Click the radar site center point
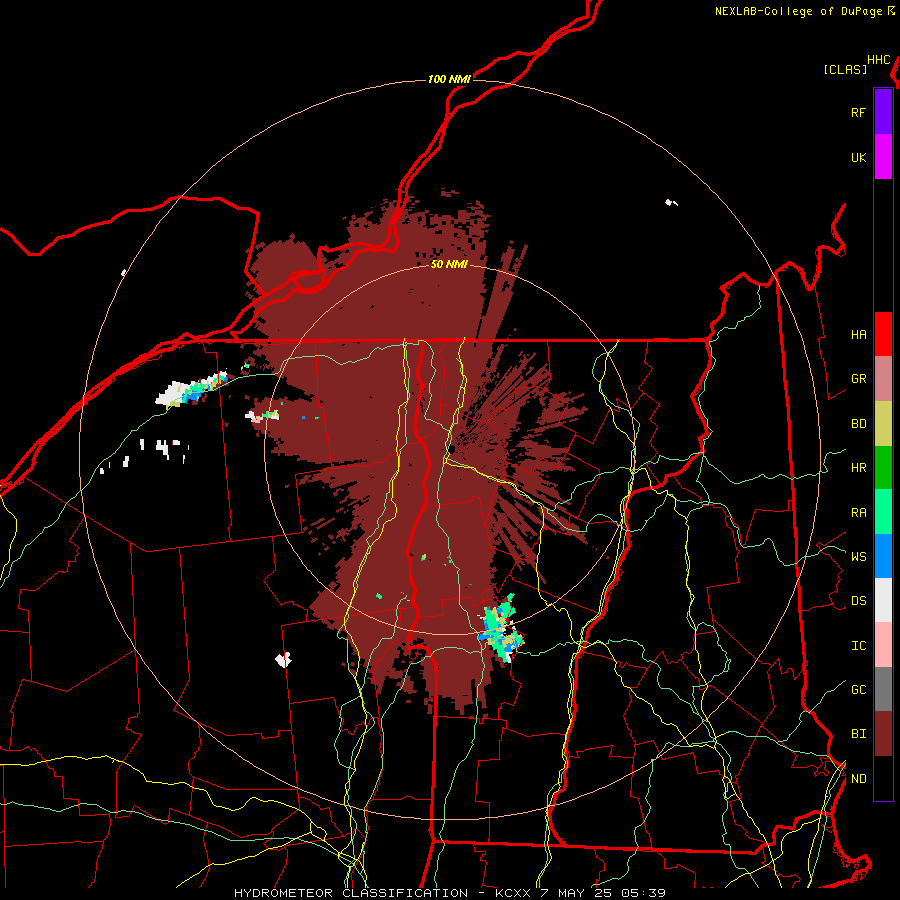The height and width of the screenshot is (900, 900). 452,449
